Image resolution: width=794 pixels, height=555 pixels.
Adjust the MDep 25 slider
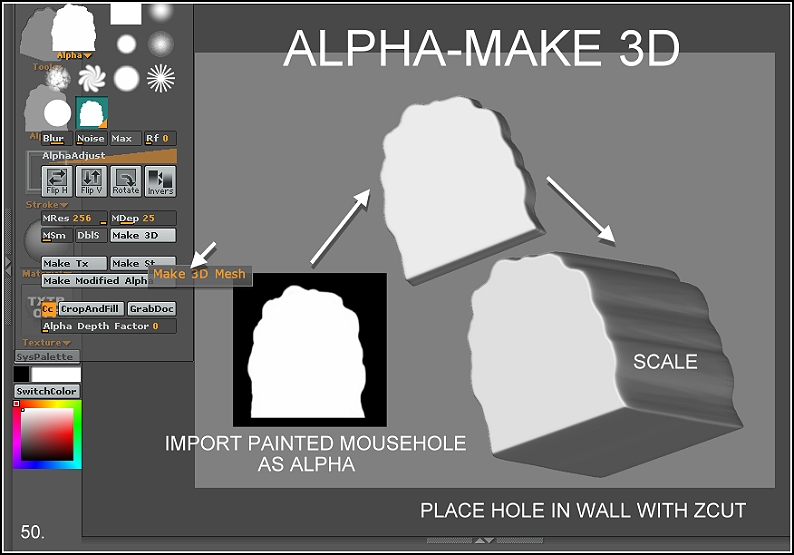coord(143,218)
